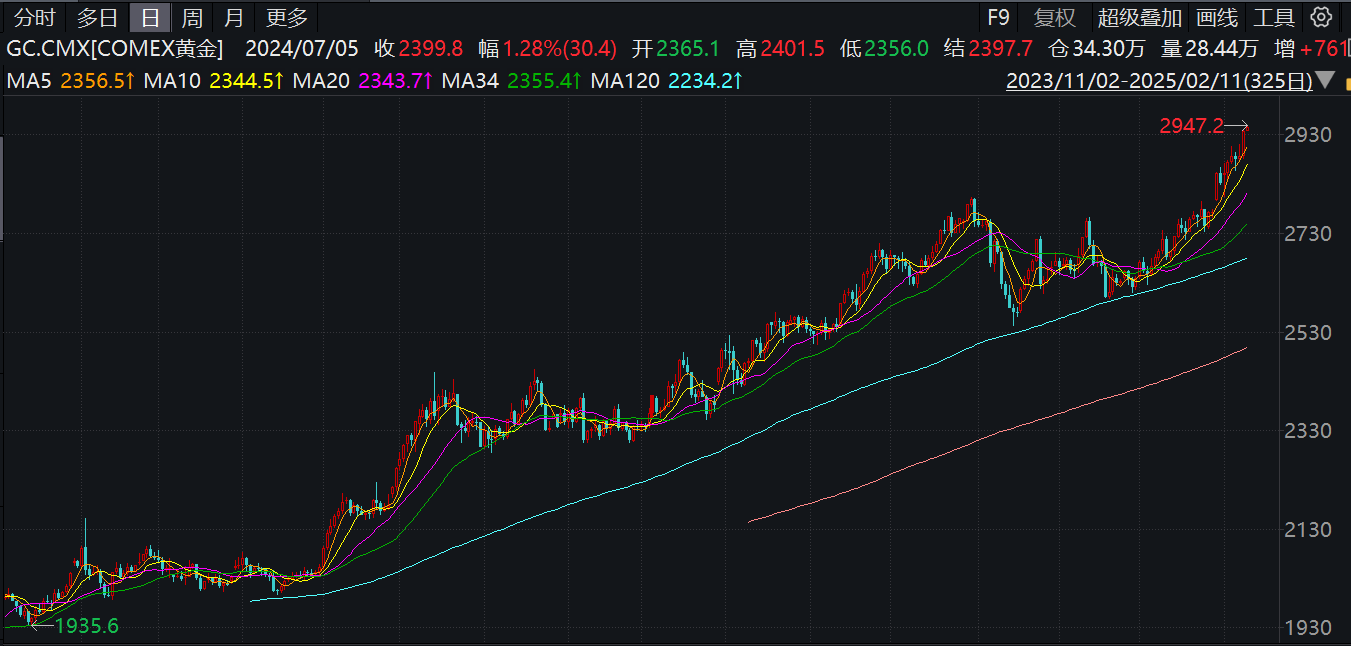The width and height of the screenshot is (1351, 646).
Task: Open the F9 info button
Action: (998, 17)
